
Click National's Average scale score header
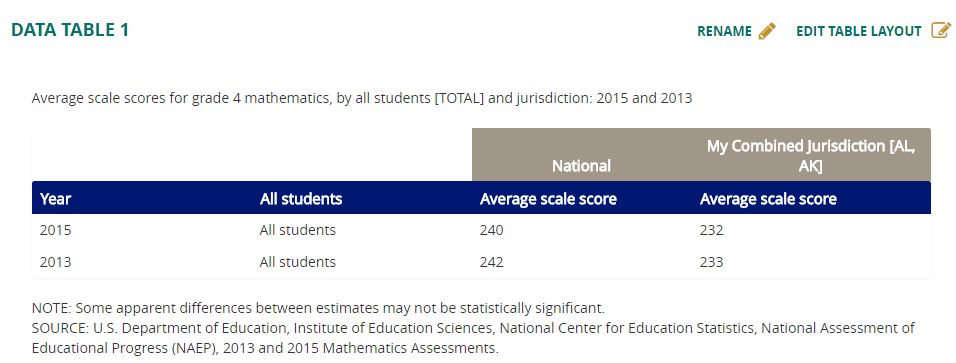click(x=548, y=199)
